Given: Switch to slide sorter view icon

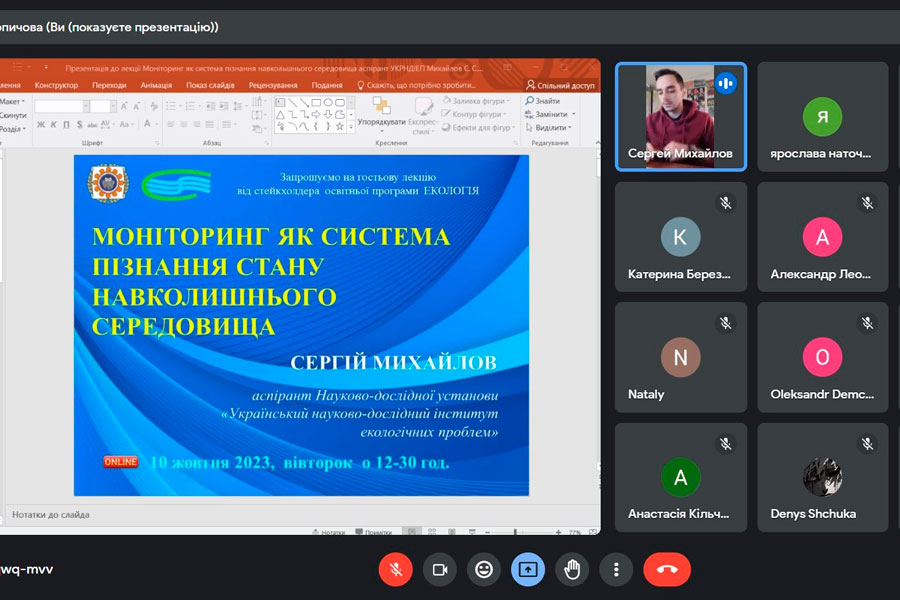Looking at the screenshot, I should click(432, 532).
